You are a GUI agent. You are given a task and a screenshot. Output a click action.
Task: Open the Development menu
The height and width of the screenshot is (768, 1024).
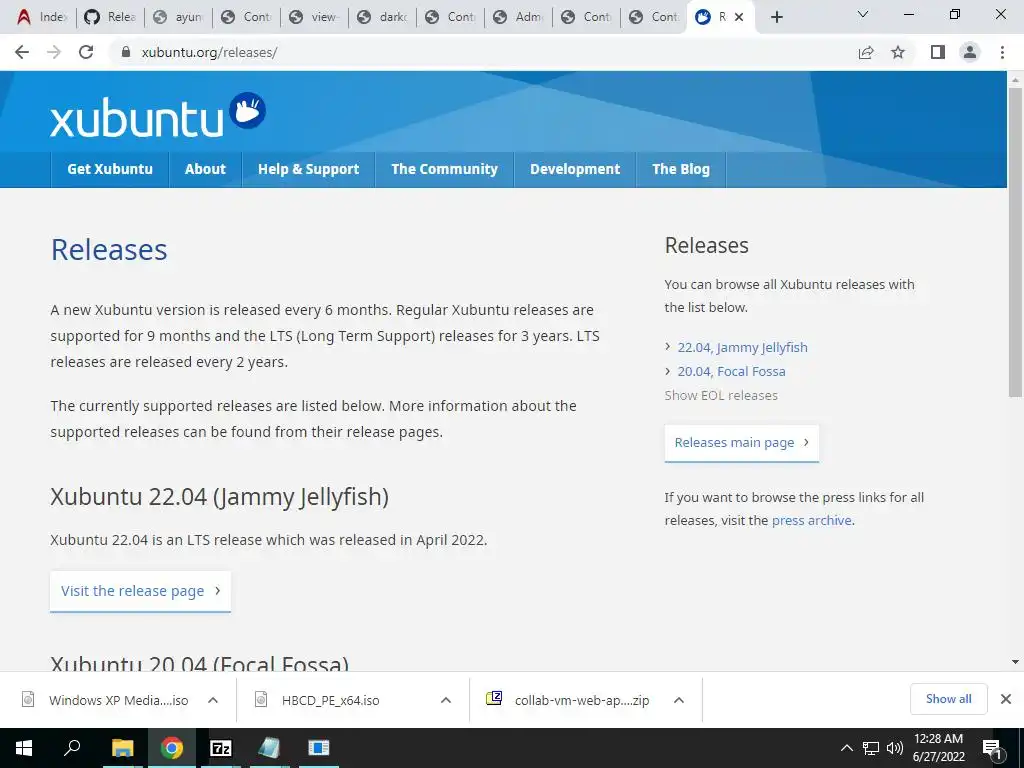click(x=575, y=169)
